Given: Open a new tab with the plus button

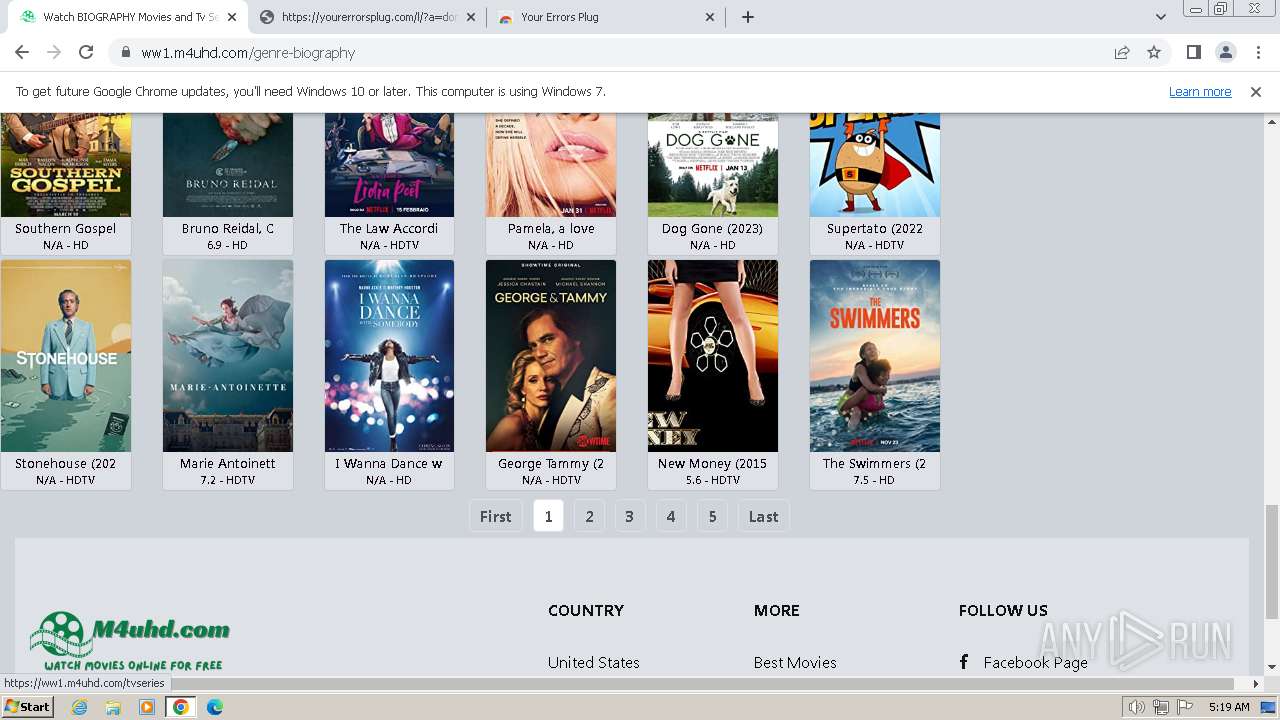Looking at the screenshot, I should pyautogui.click(x=748, y=17).
